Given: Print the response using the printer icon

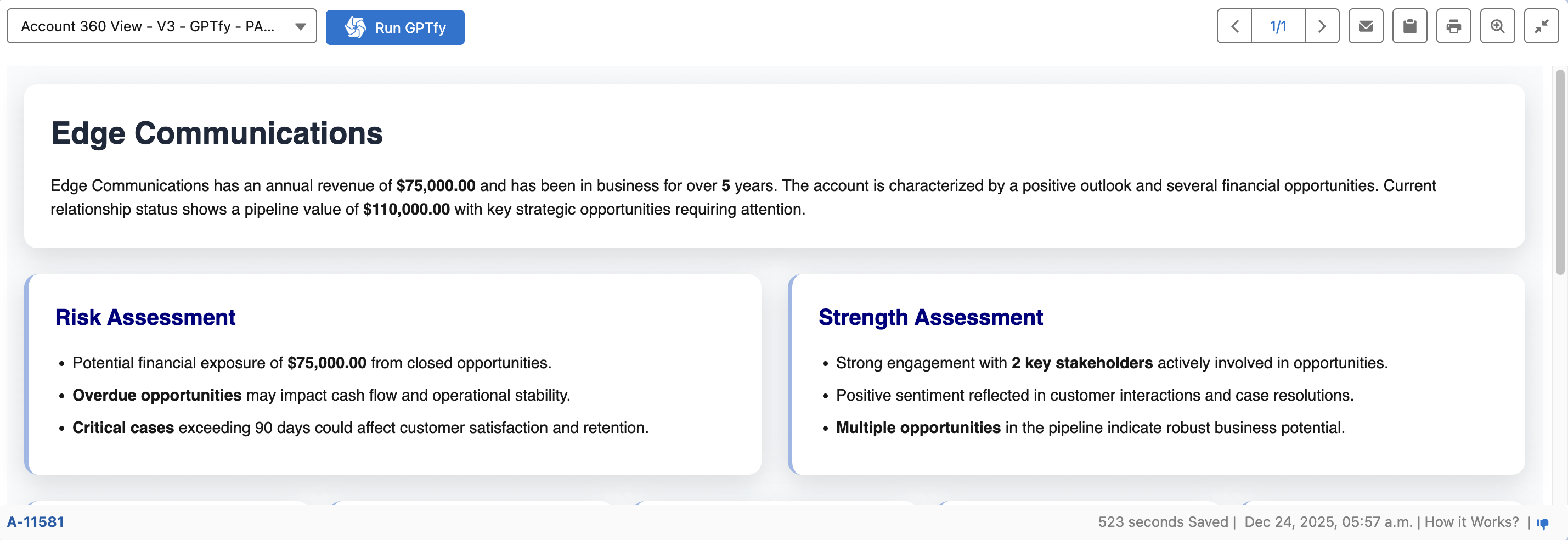Looking at the screenshot, I should pos(1453,26).
